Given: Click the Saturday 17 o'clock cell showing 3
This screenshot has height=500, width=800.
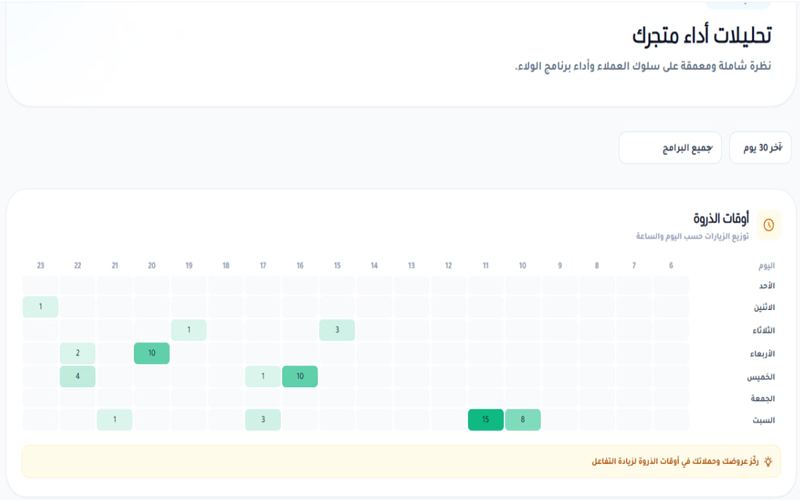Looking at the screenshot, I should coord(263,419).
